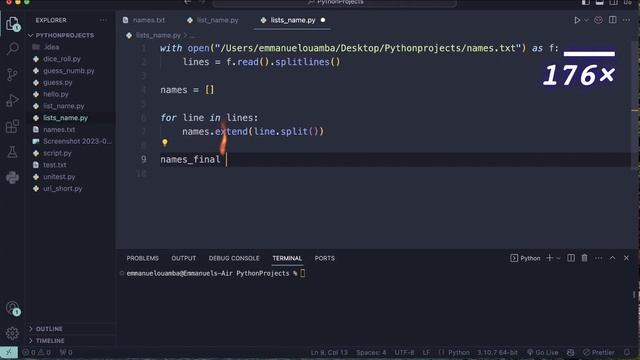Open the remote window indicator
Image resolution: width=640 pixels, height=360 pixels.
point(9,352)
